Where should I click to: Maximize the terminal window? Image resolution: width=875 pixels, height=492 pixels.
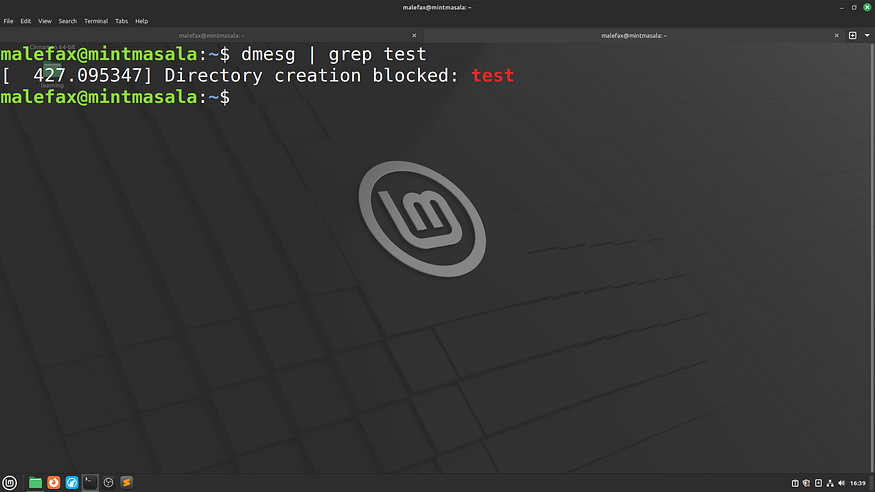coord(854,7)
